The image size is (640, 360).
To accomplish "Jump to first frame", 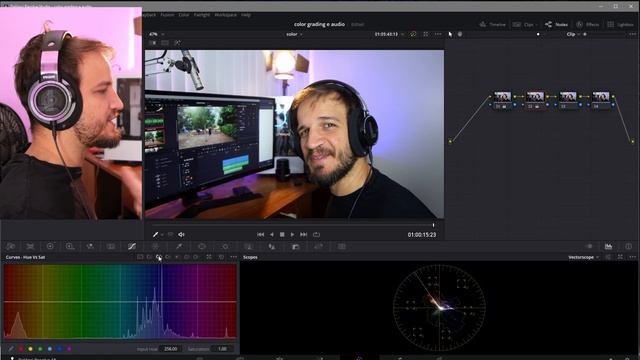I will [x=260, y=235].
